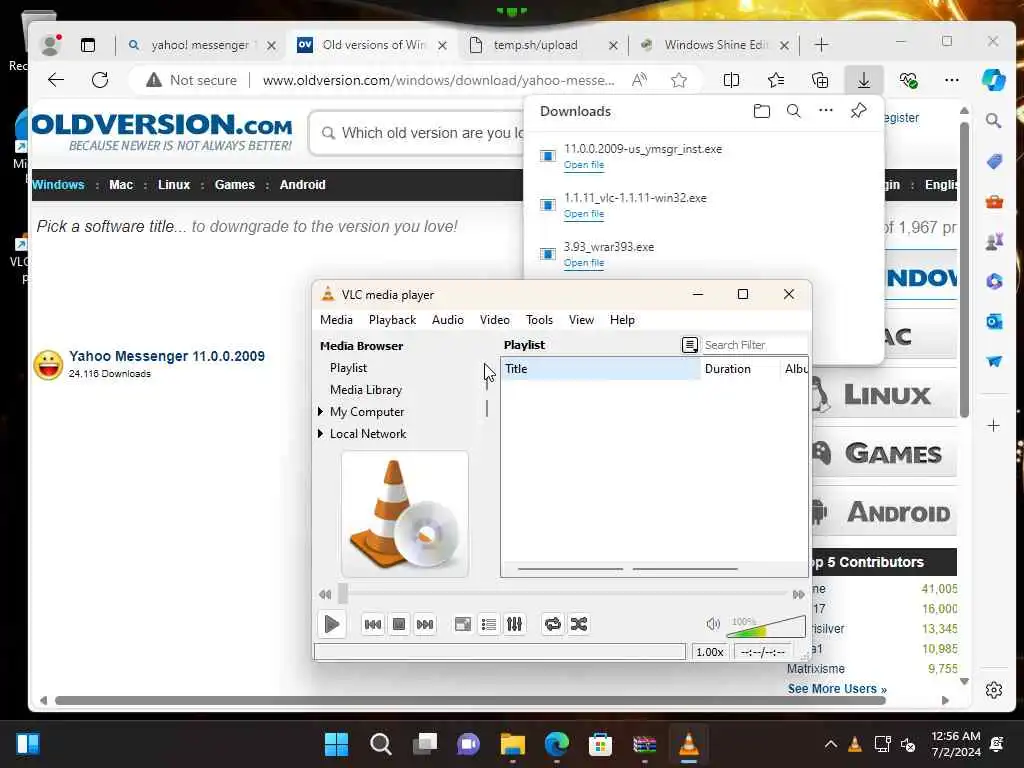Show hidden system tray icons chevron
Screen dimensions: 1024x768
point(831,744)
